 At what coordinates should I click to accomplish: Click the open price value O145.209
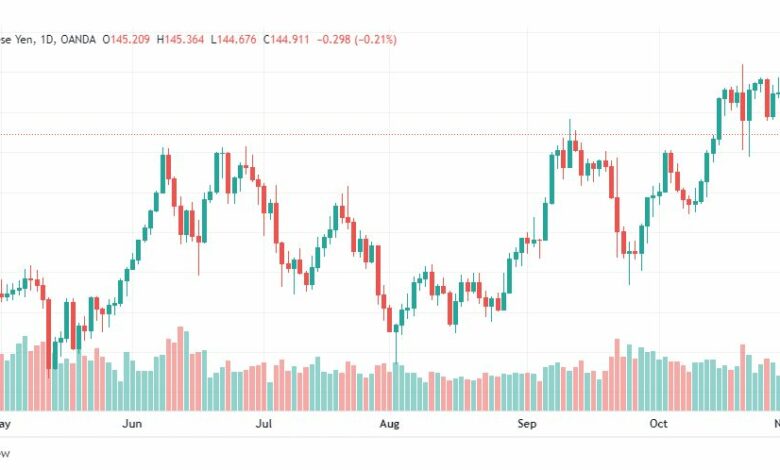126,39
